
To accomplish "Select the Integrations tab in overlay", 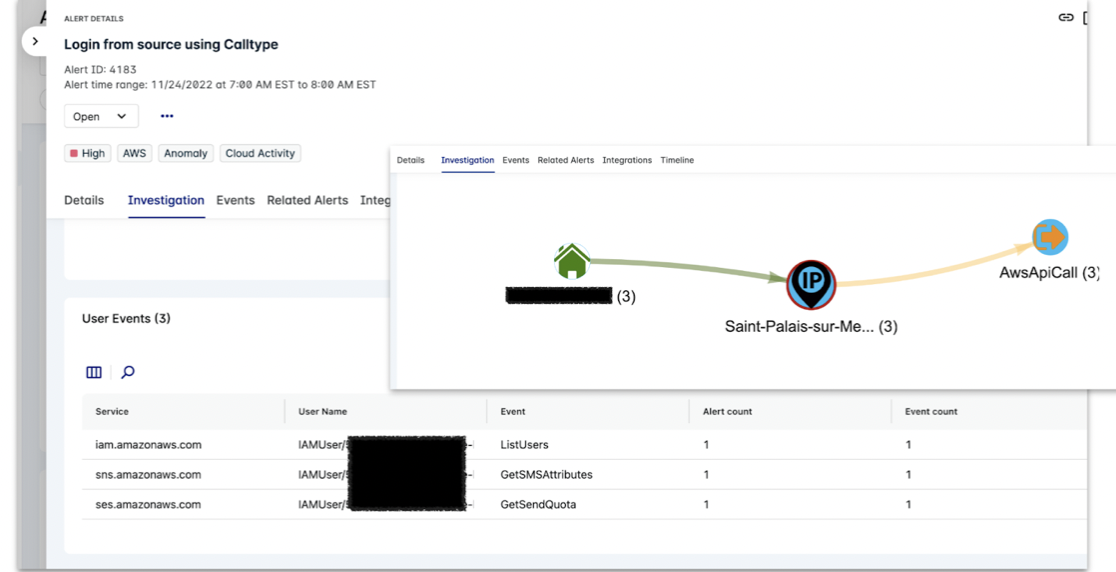I will pyautogui.click(x=627, y=160).
